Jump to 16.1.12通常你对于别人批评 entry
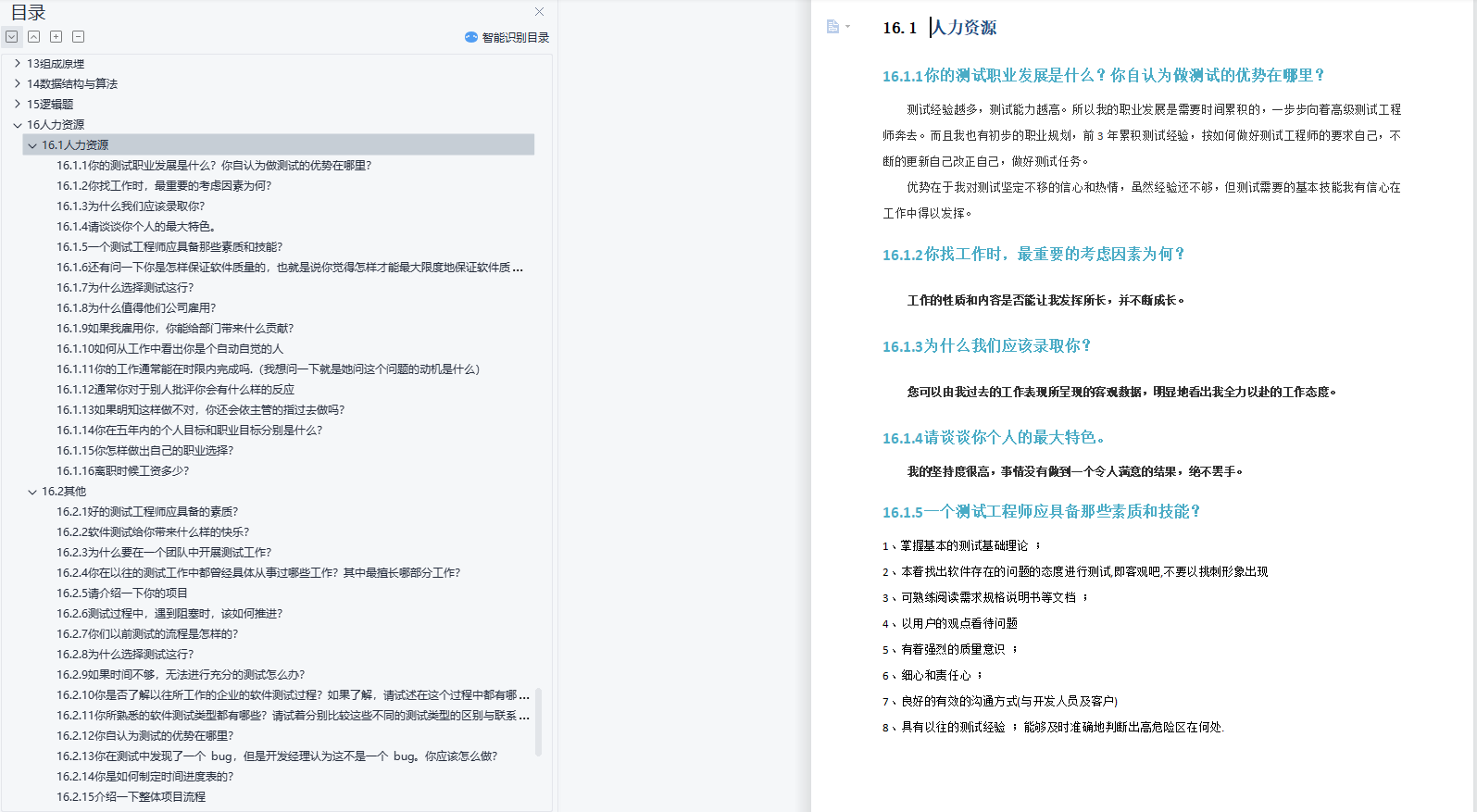This screenshot has width=1477, height=812. tap(176, 390)
